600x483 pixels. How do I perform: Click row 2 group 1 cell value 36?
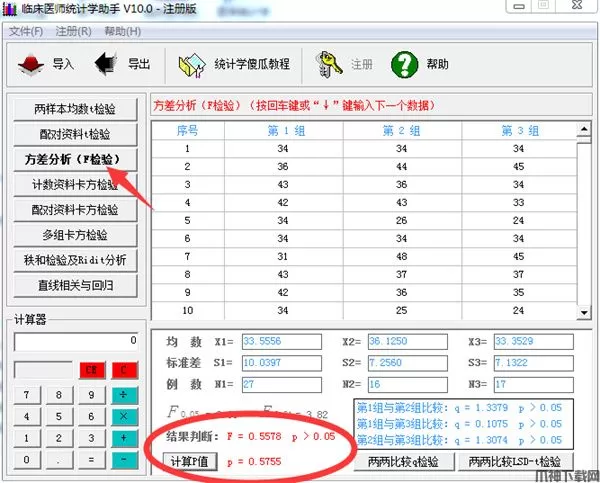click(284, 167)
